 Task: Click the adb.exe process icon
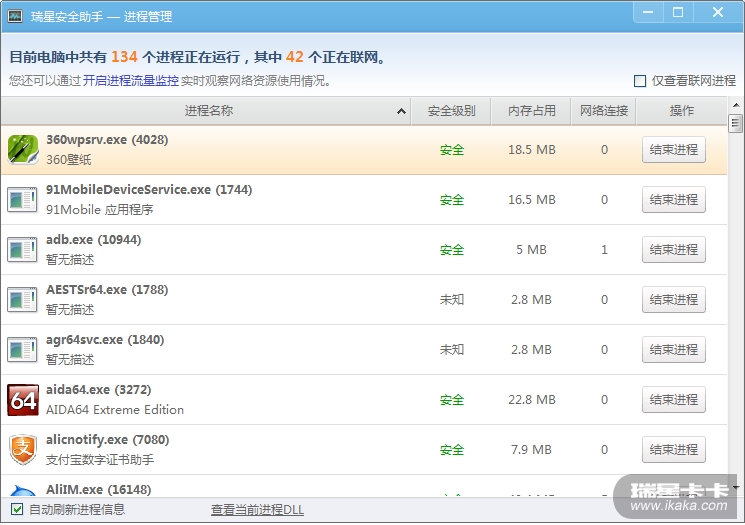click(x=22, y=250)
